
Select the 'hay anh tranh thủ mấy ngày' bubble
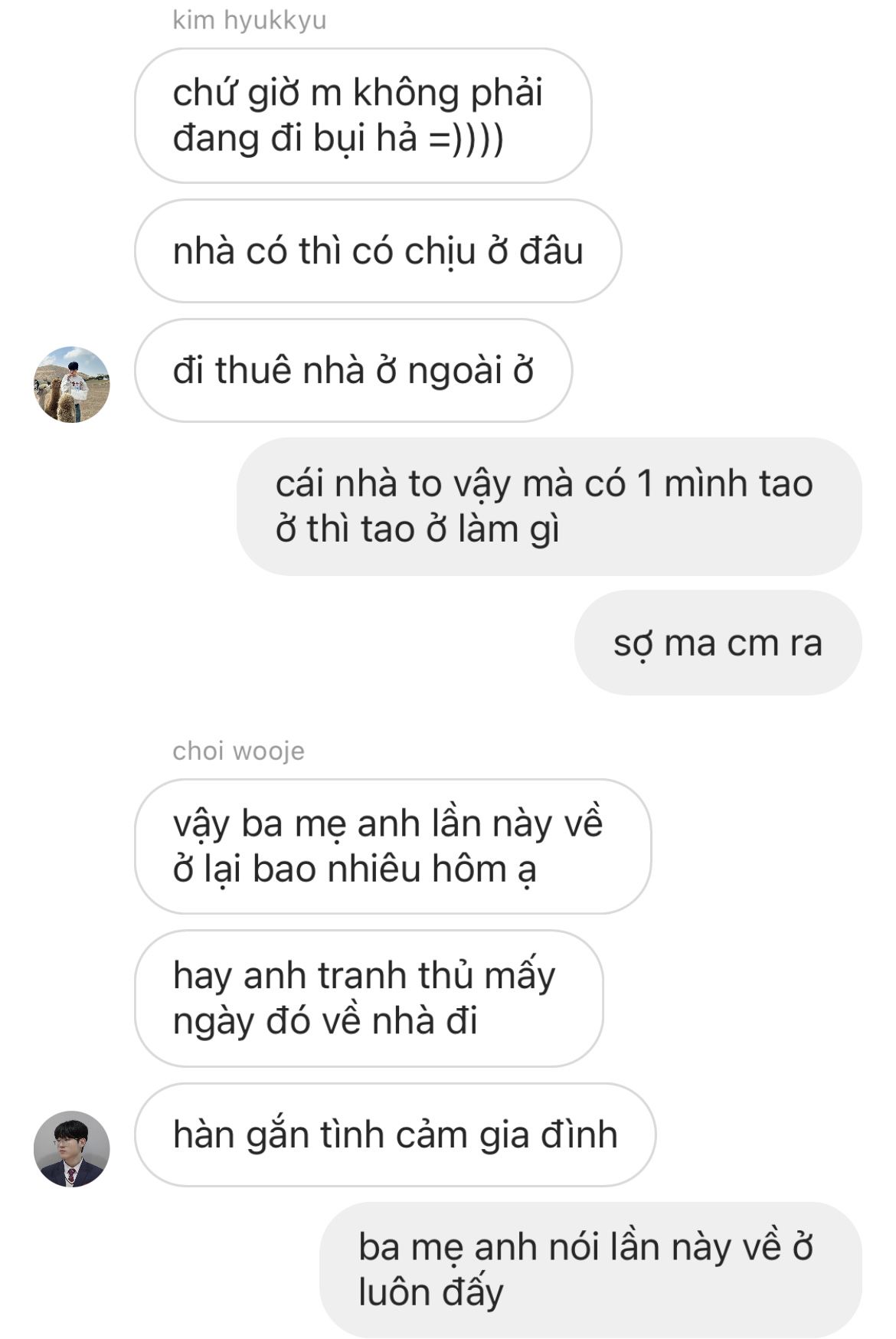[368, 998]
